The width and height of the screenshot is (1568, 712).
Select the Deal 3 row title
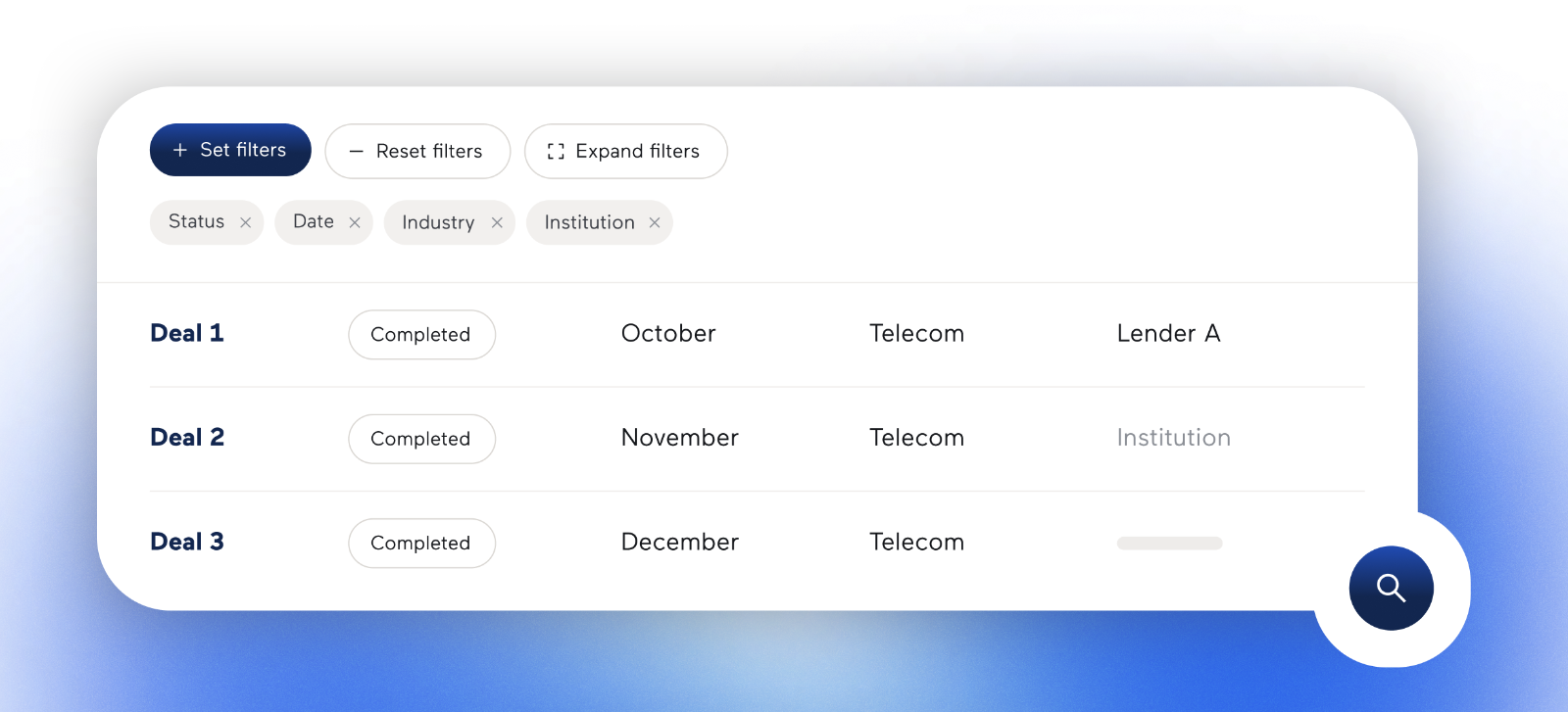187,542
